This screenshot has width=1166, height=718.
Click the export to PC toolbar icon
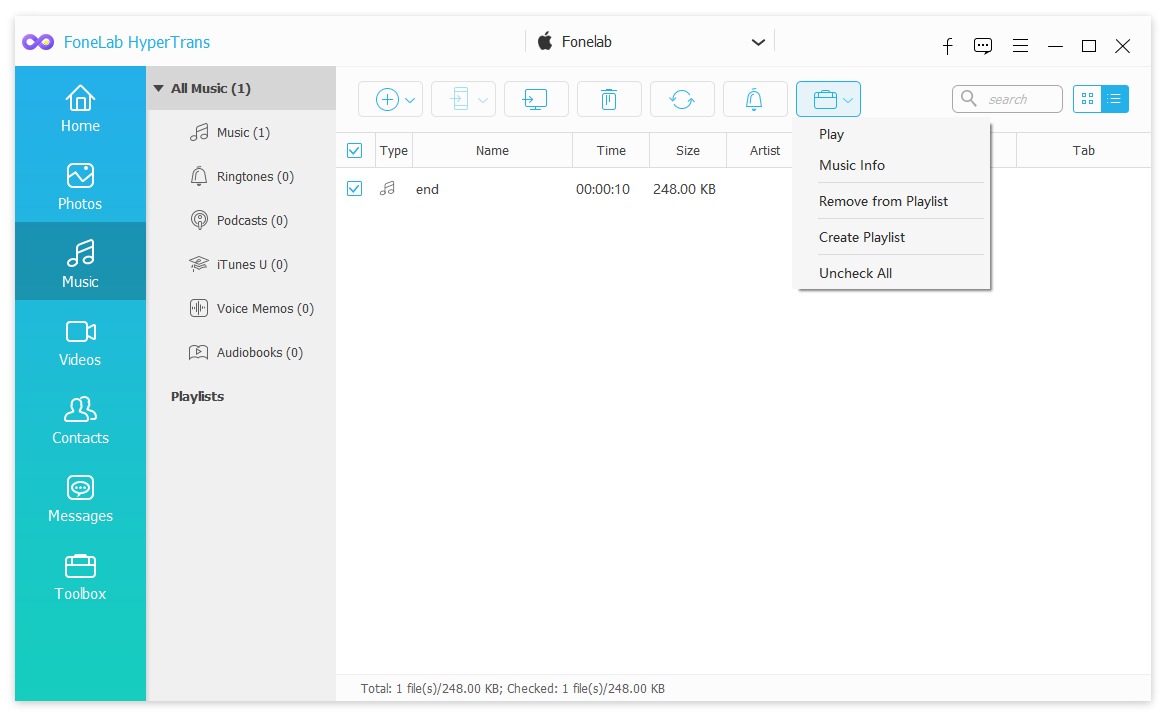tap(535, 99)
